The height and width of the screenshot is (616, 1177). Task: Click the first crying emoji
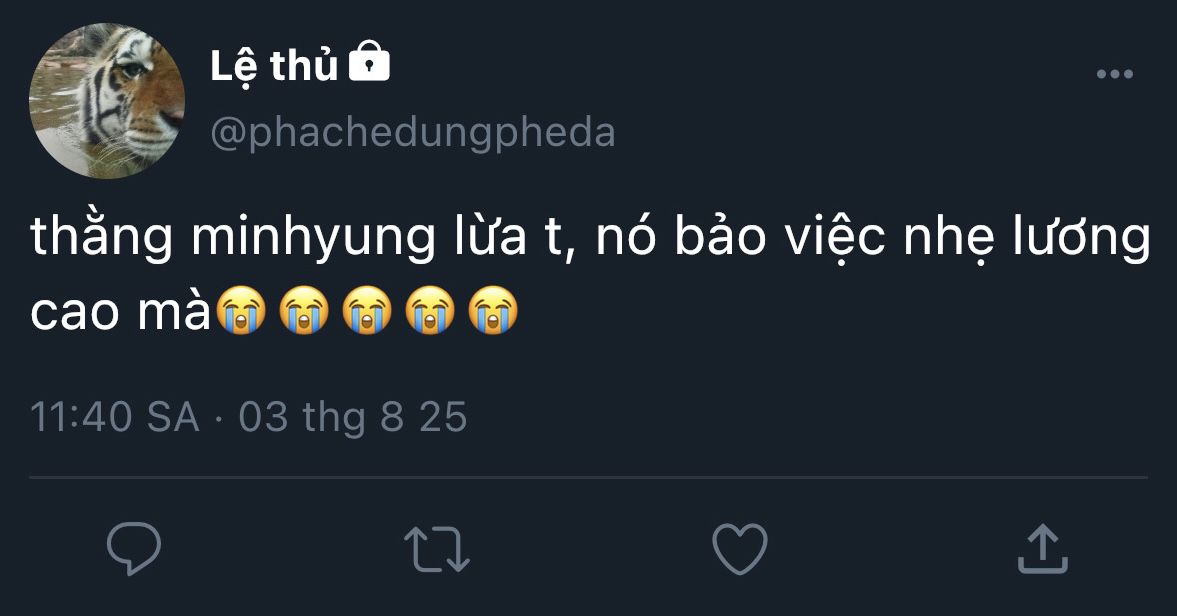pos(244,310)
